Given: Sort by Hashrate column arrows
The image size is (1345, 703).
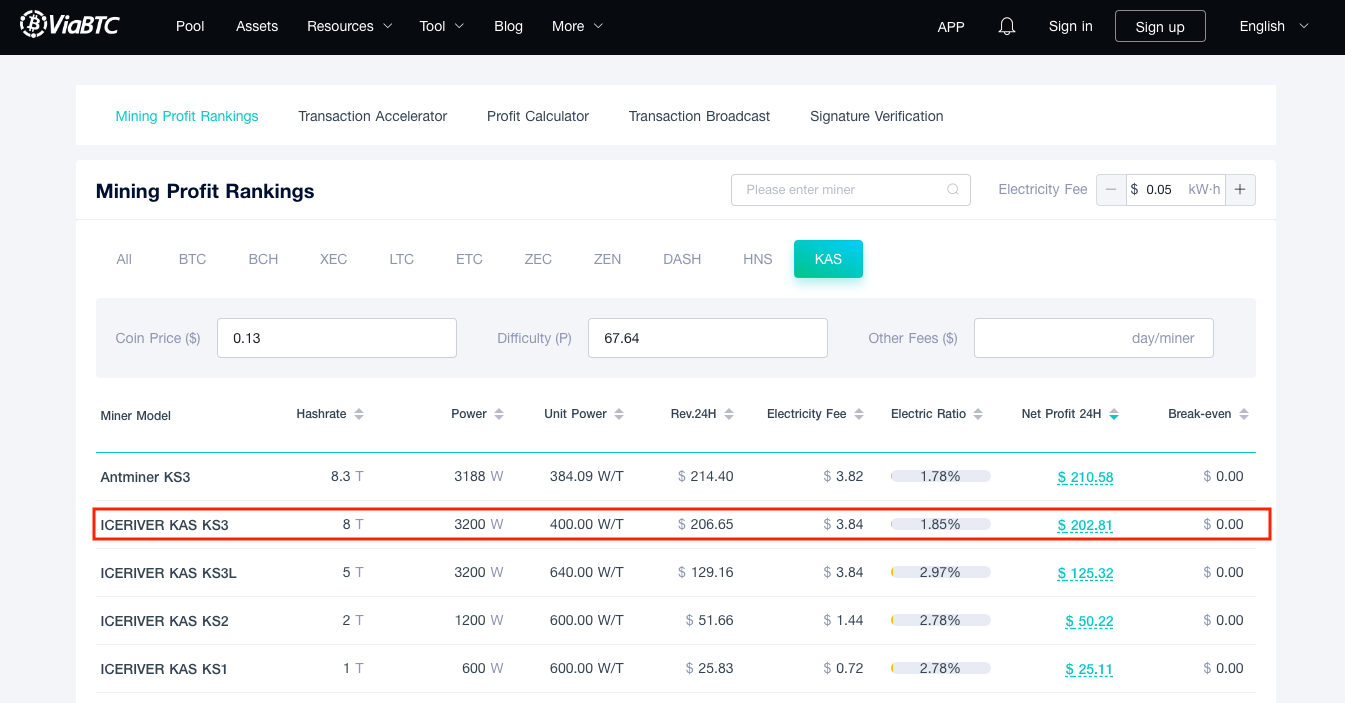Looking at the screenshot, I should pyautogui.click(x=359, y=414).
